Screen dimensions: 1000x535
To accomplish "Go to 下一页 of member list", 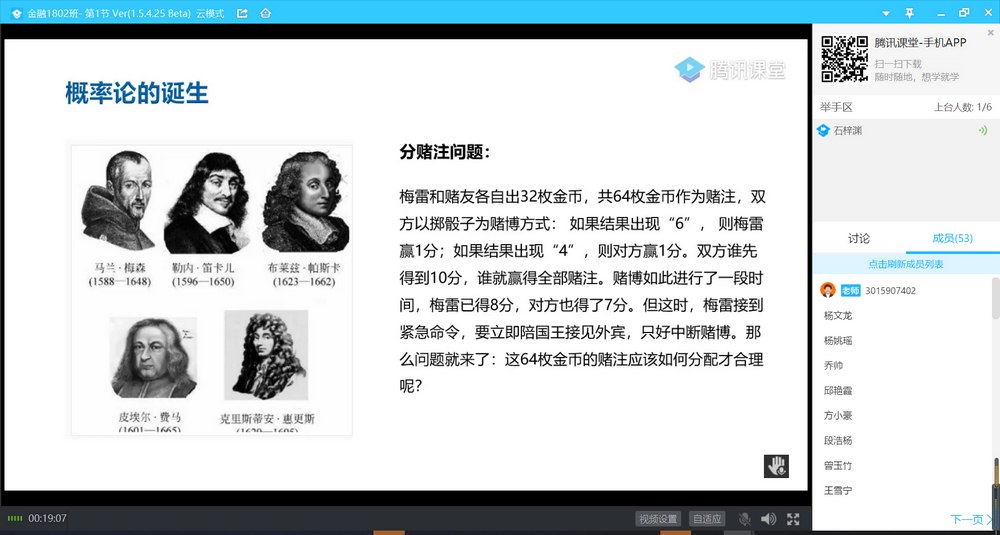I will click(971, 520).
